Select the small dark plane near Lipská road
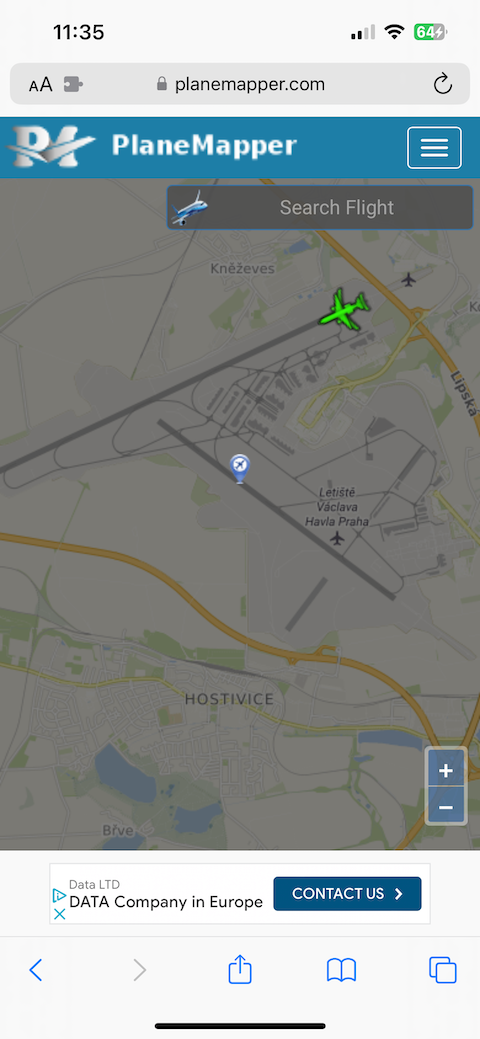The width and height of the screenshot is (480, 1039). [x=409, y=280]
